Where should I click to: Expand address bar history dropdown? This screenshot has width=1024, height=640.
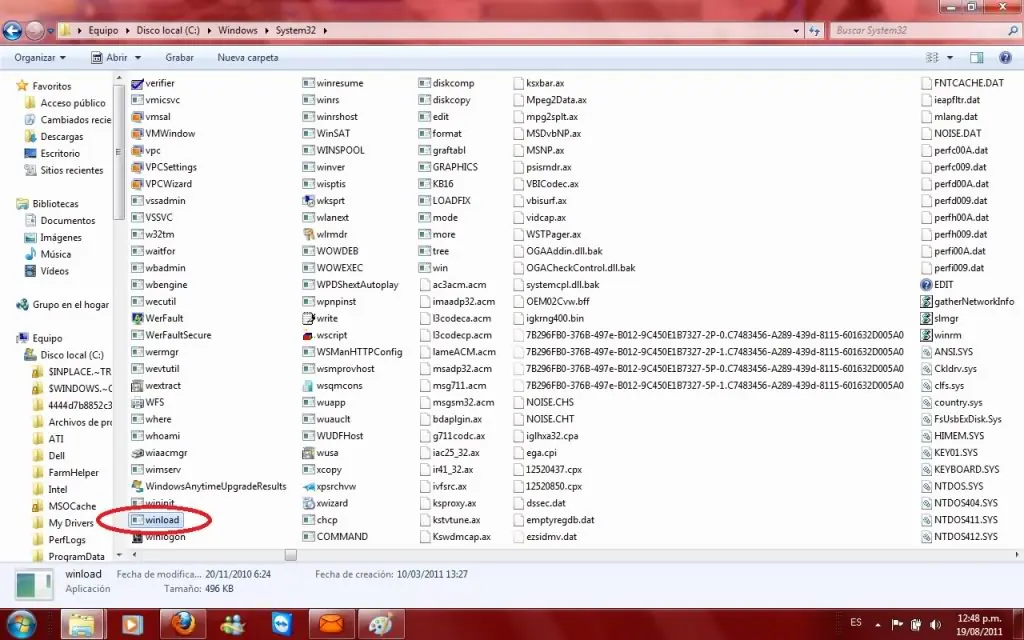point(795,30)
